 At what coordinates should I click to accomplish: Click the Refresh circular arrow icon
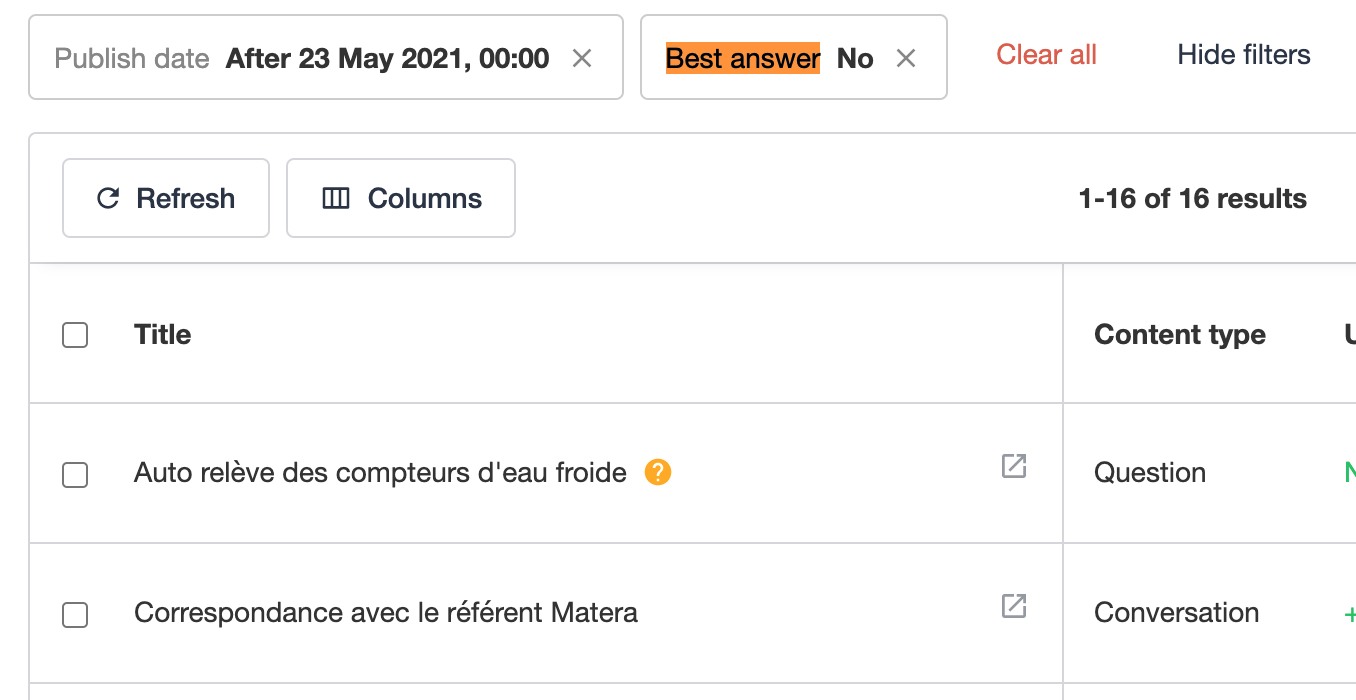coord(108,198)
